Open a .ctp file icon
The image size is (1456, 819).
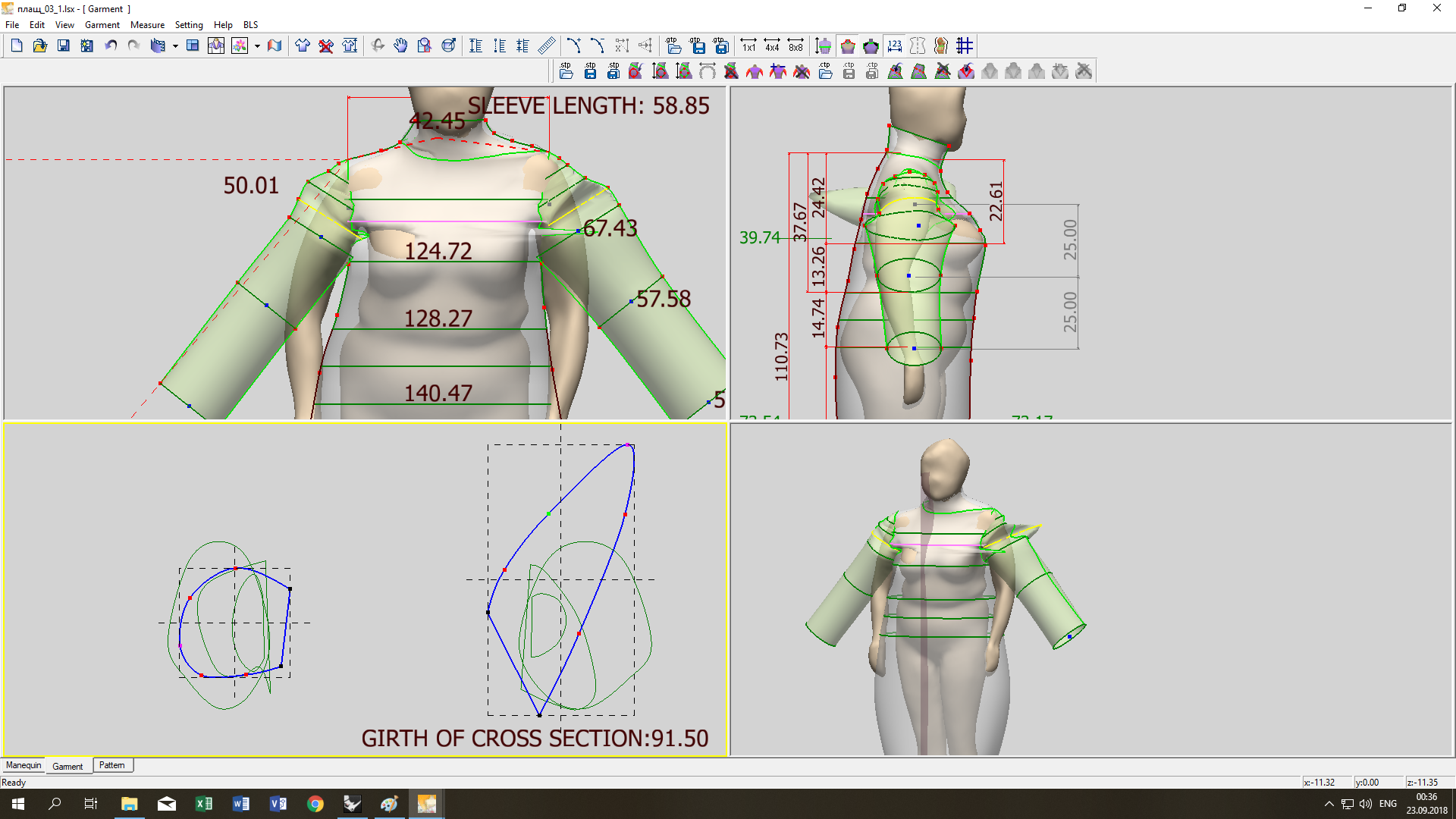826,71
